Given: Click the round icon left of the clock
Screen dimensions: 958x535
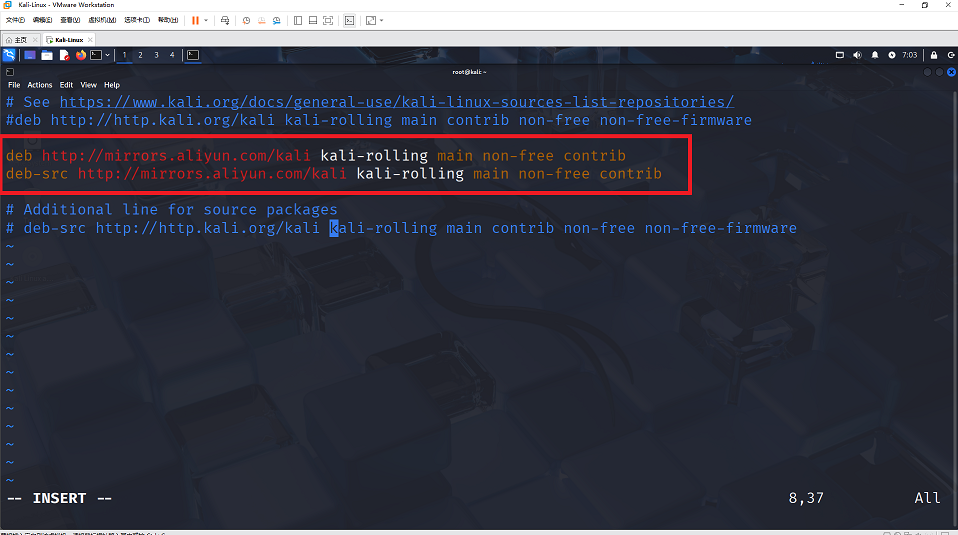Looking at the screenshot, I should [x=892, y=55].
